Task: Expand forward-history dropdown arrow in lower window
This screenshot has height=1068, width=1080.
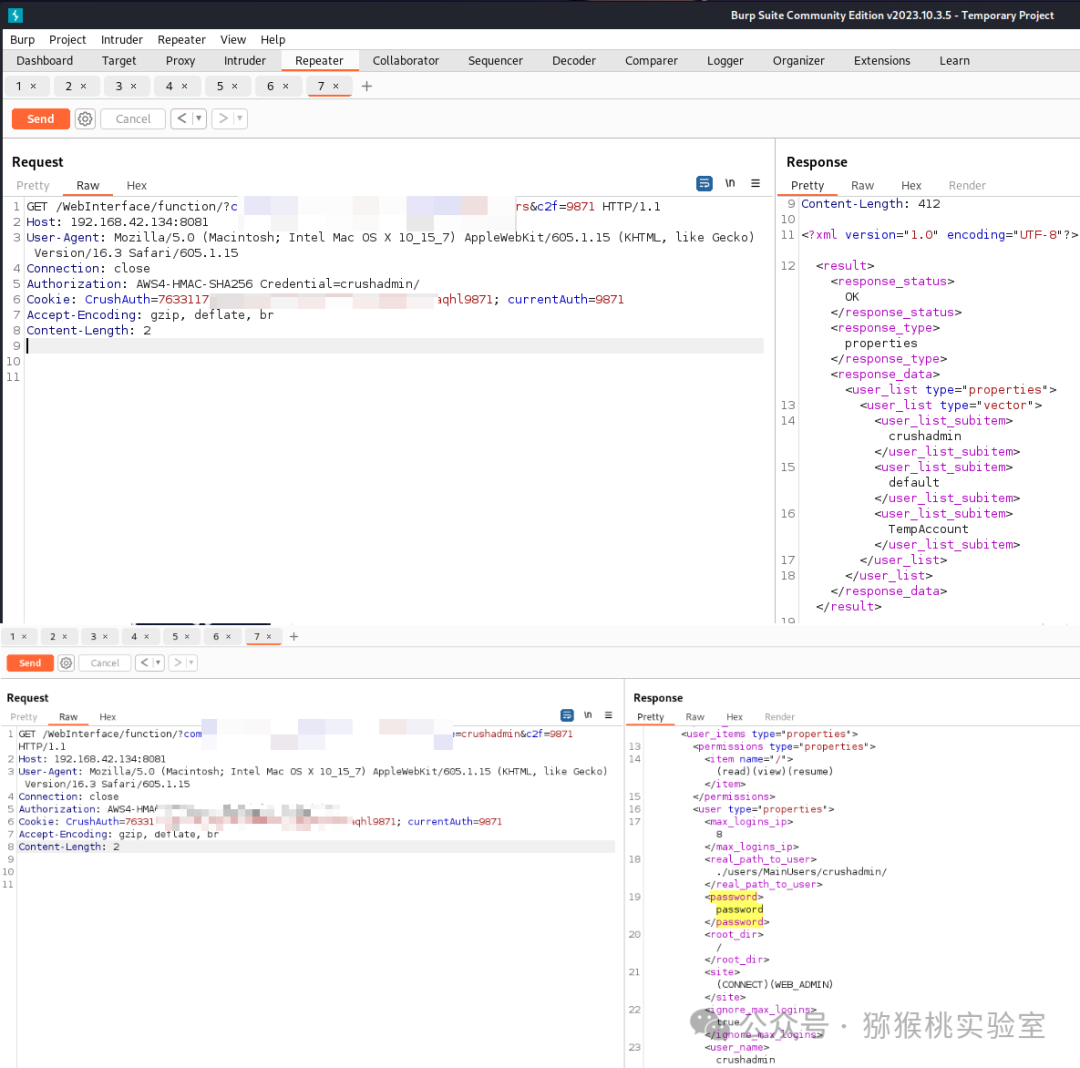Action: pos(191,662)
